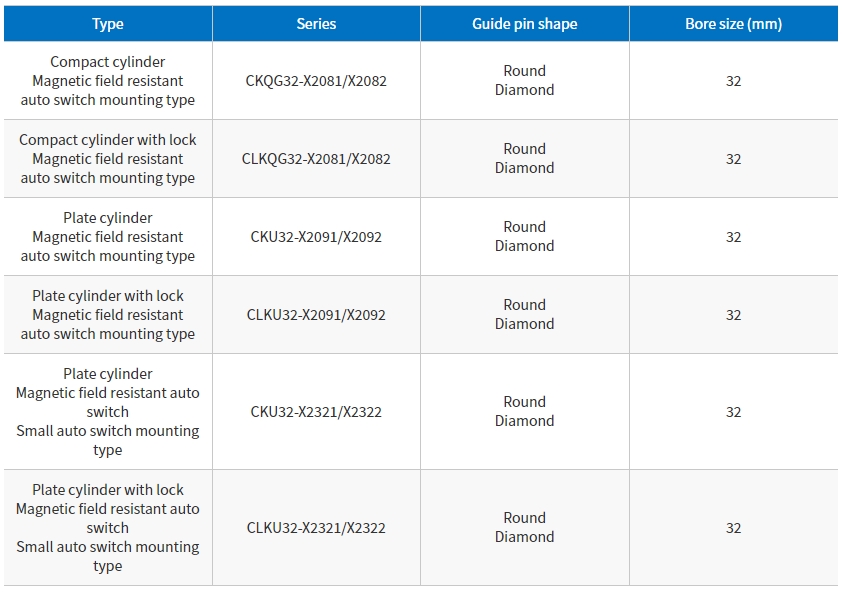Click Plate cylinder with lock cell for X2091
Screen dimensions: 842x607
[x=108, y=315]
